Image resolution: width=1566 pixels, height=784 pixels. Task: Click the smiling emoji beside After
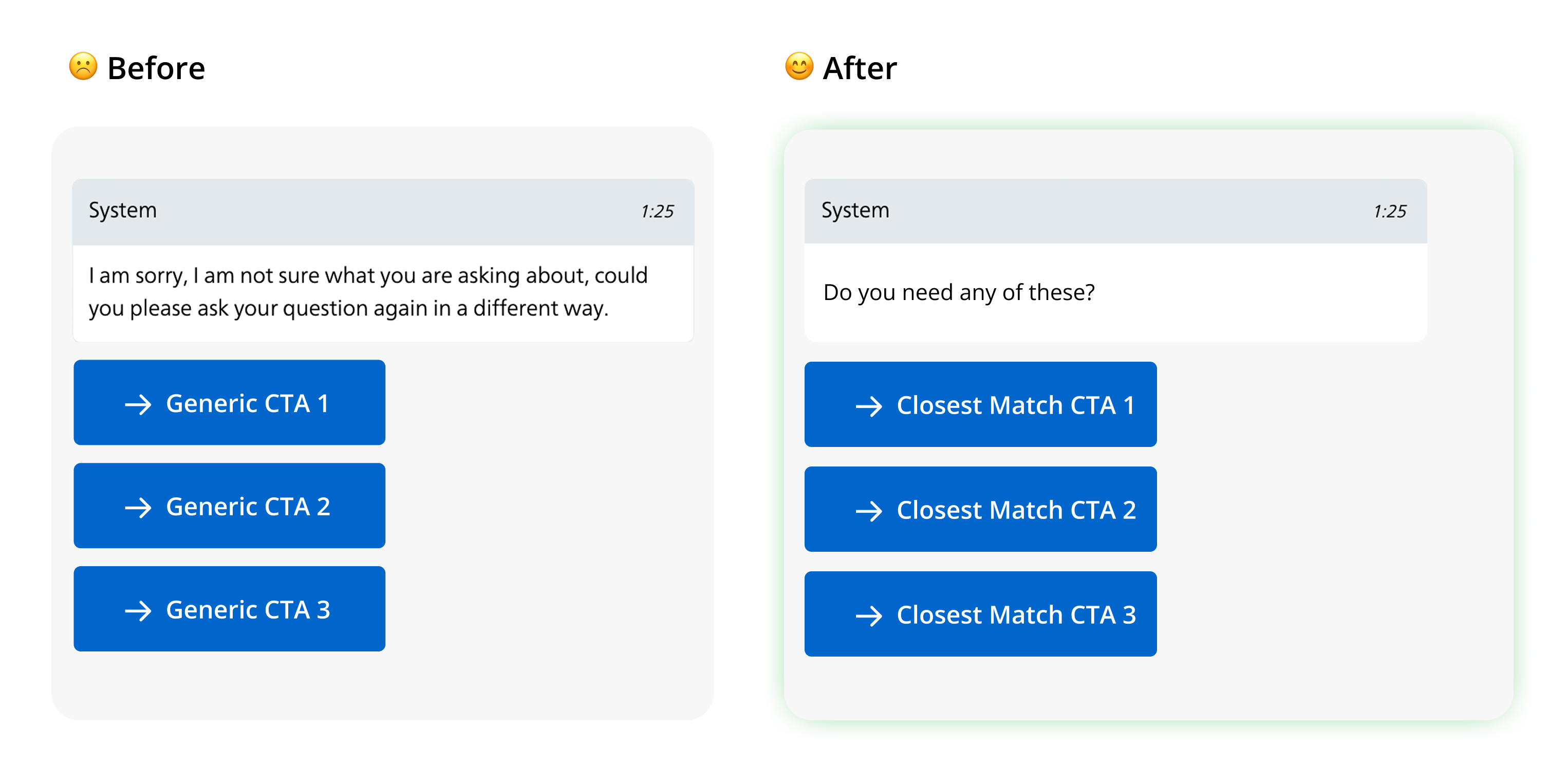[x=799, y=66]
